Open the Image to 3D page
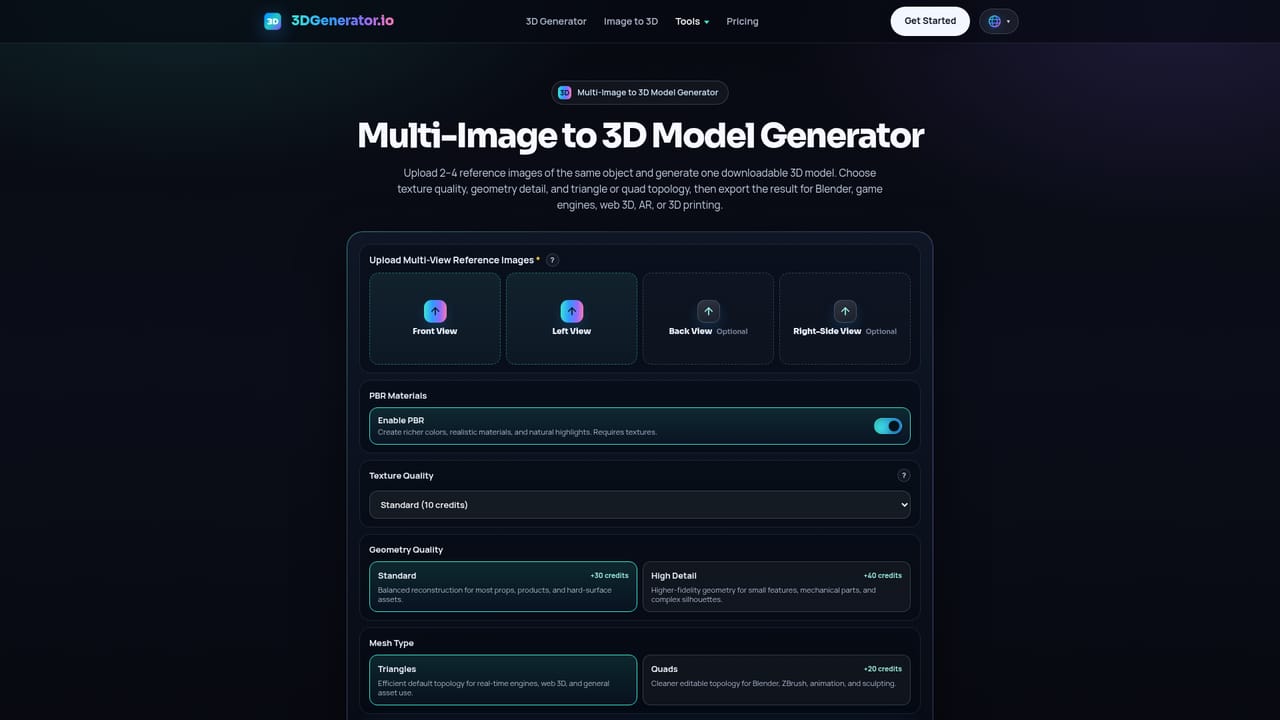1280x720 pixels. pyautogui.click(x=631, y=21)
